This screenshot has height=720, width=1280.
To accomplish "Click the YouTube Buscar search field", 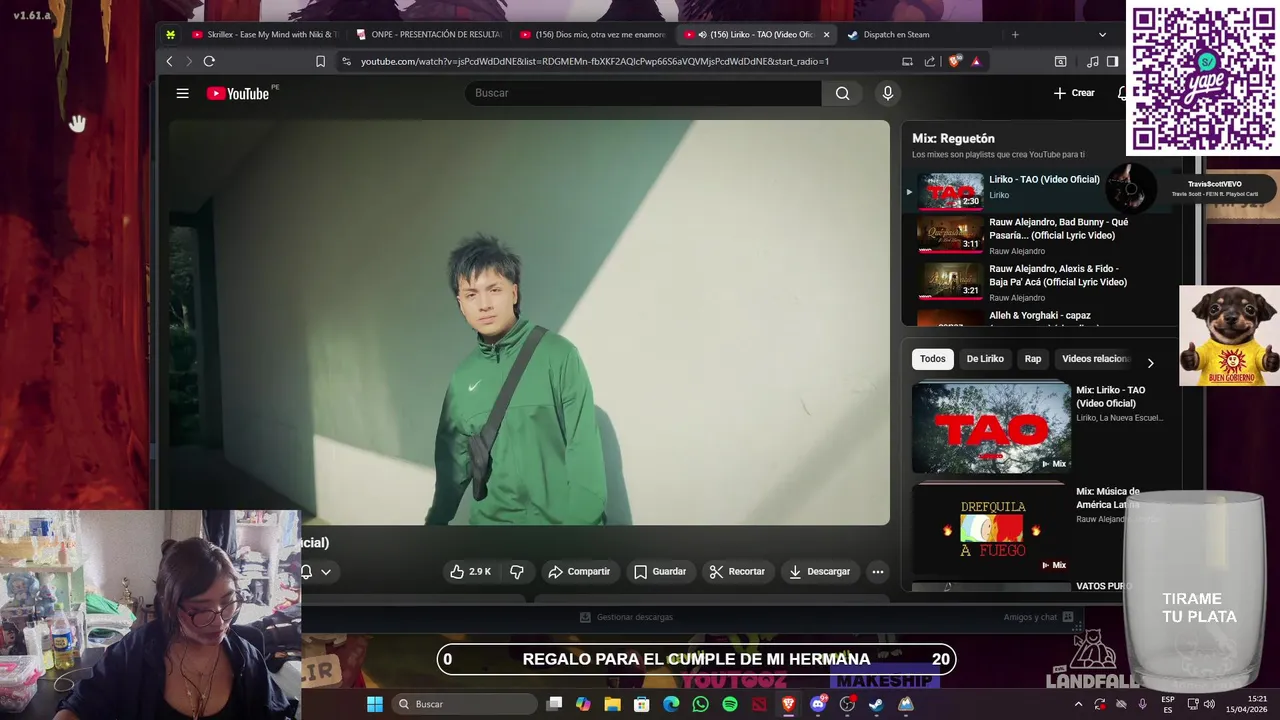I will pos(643,93).
